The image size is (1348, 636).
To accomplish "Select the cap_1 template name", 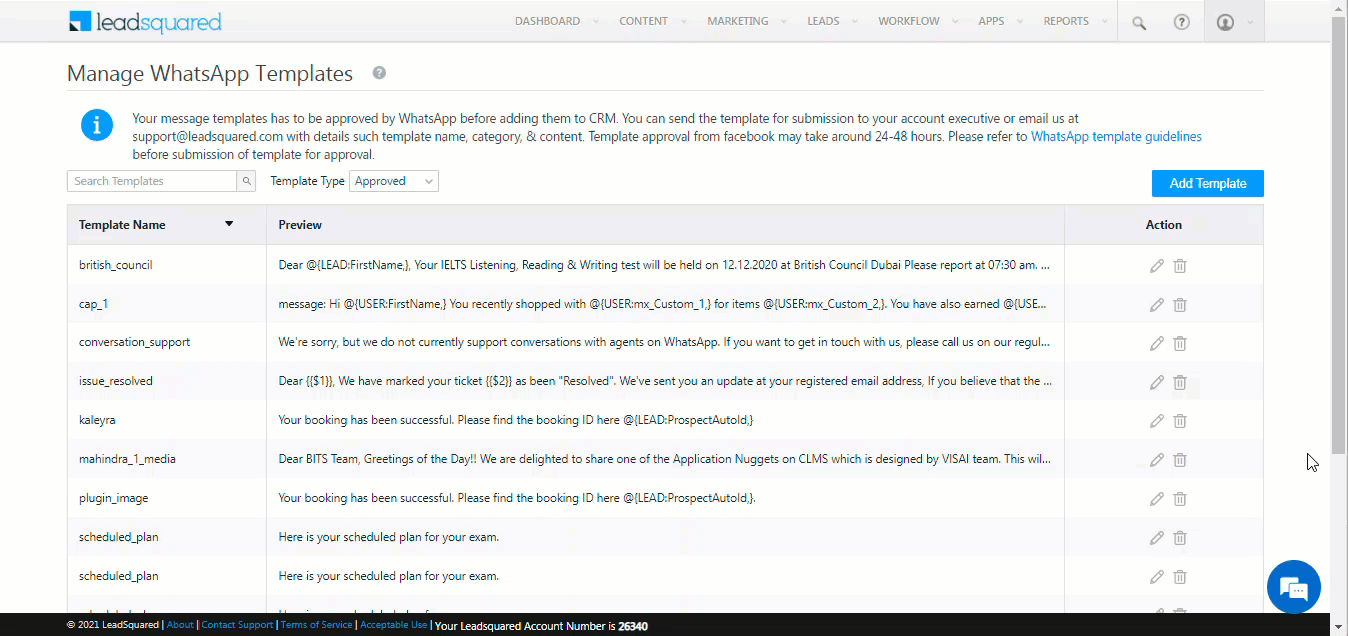I will pyautogui.click(x=93, y=304).
